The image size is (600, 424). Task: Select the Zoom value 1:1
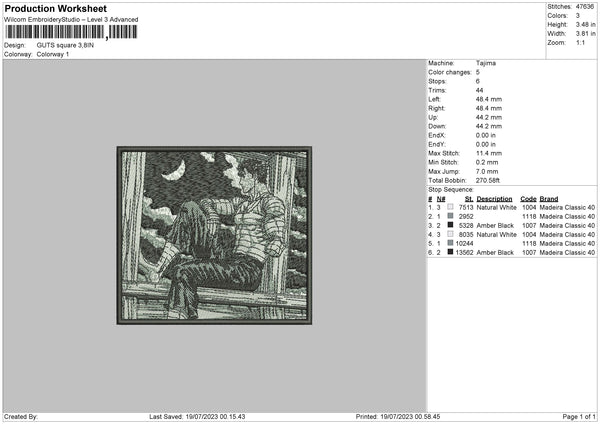point(580,42)
